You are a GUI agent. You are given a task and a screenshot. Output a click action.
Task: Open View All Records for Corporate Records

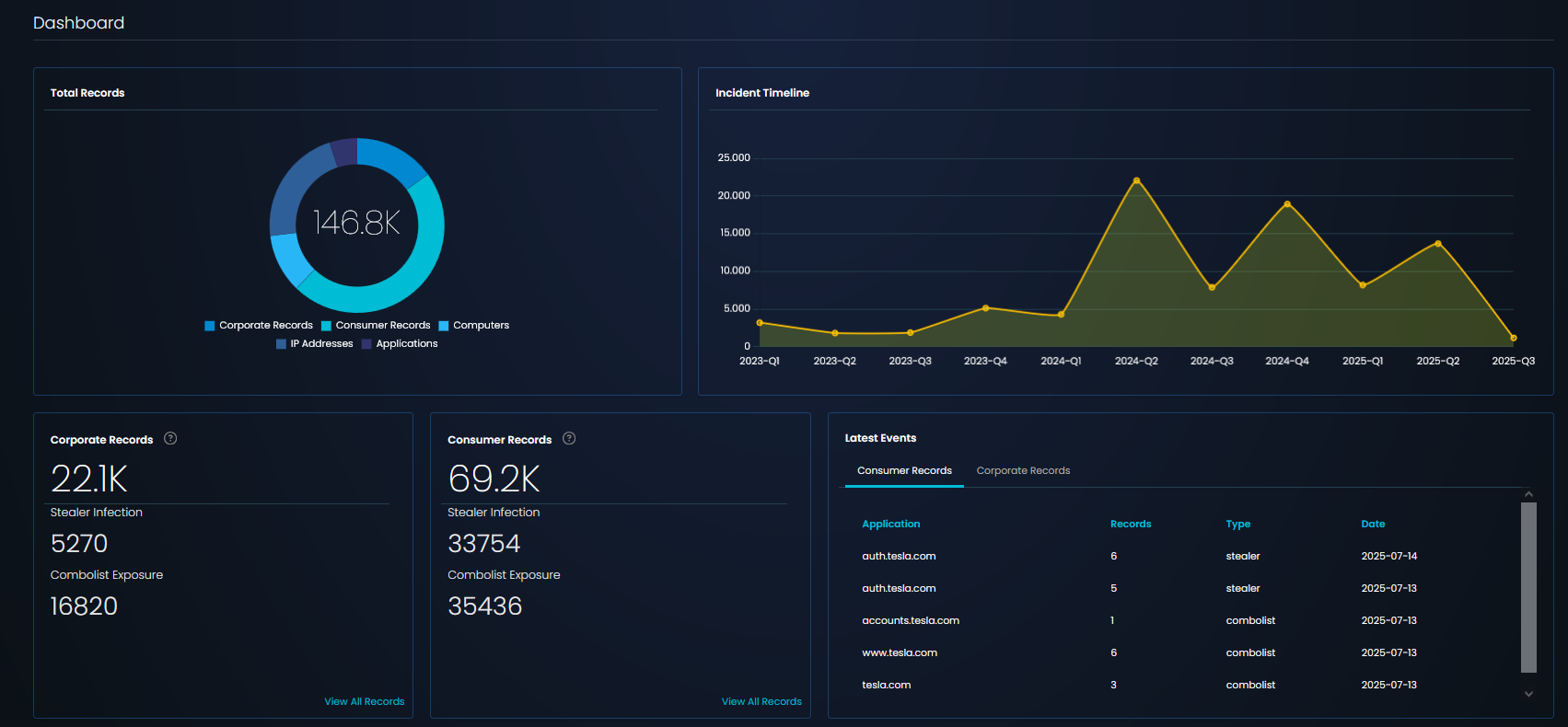click(364, 702)
